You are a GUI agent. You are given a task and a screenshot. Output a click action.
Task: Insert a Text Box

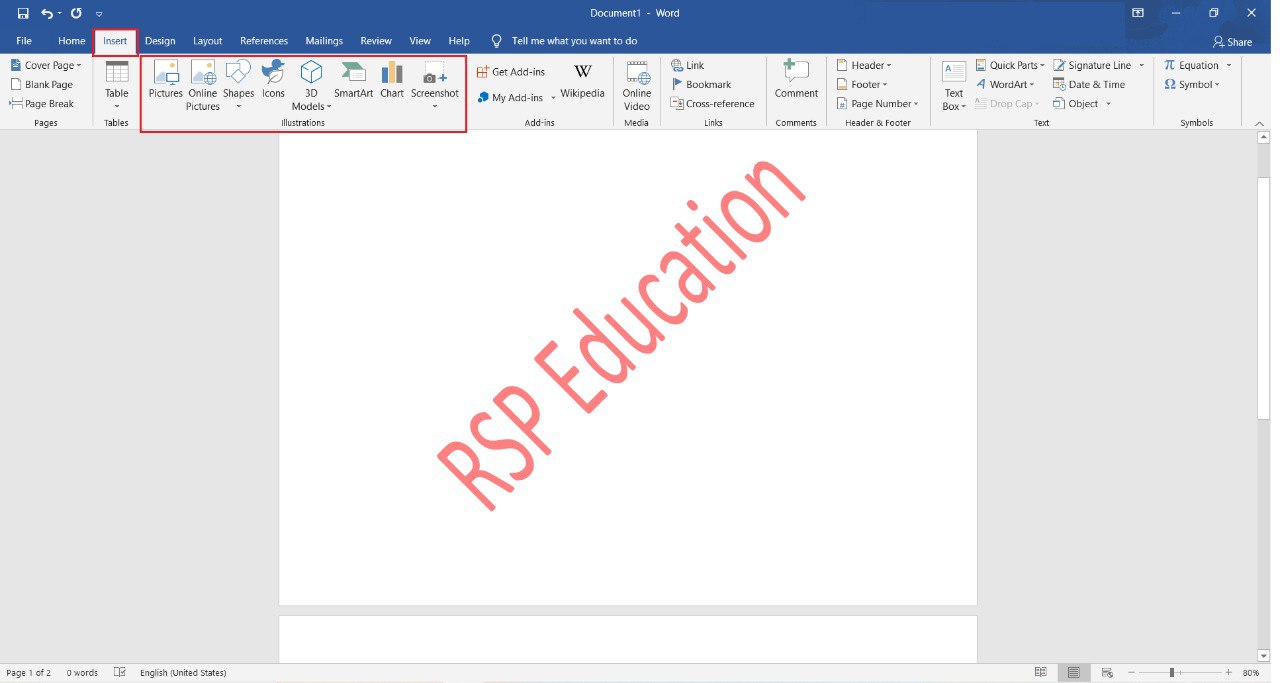954,85
